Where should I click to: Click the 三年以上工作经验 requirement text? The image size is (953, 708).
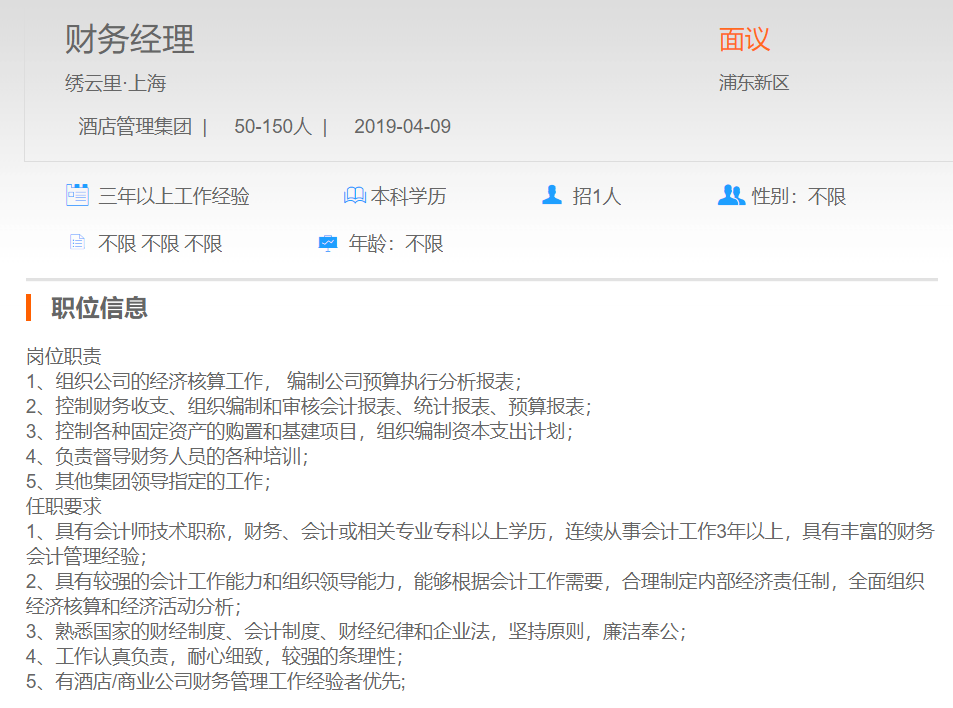point(174,197)
